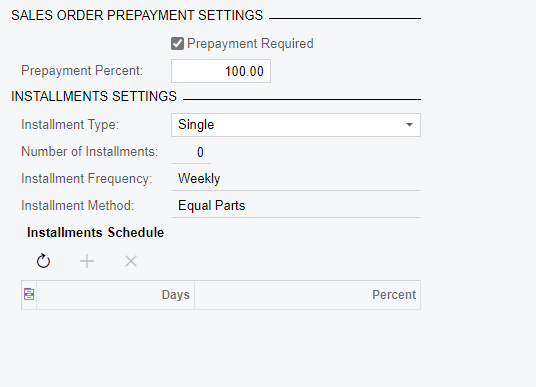Sort by the Days column header
This screenshot has height=387, width=536.
[116, 295]
